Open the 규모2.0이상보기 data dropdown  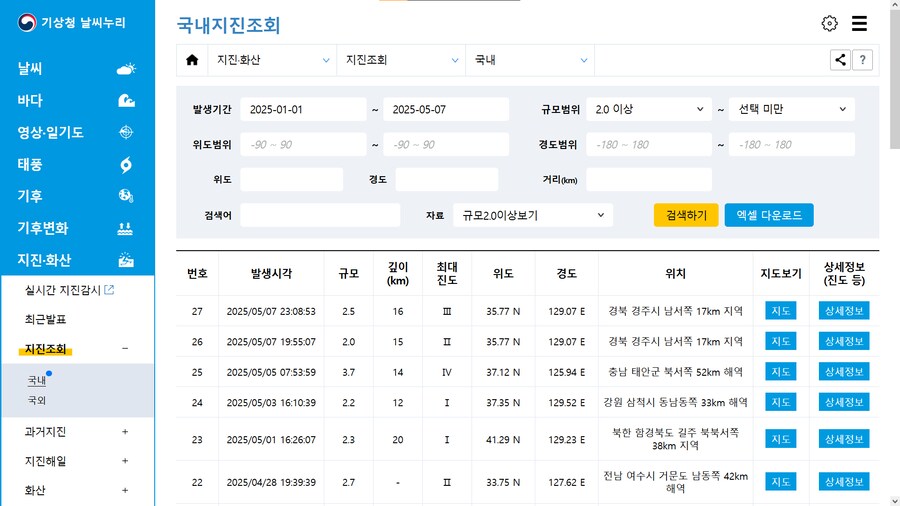coord(533,215)
